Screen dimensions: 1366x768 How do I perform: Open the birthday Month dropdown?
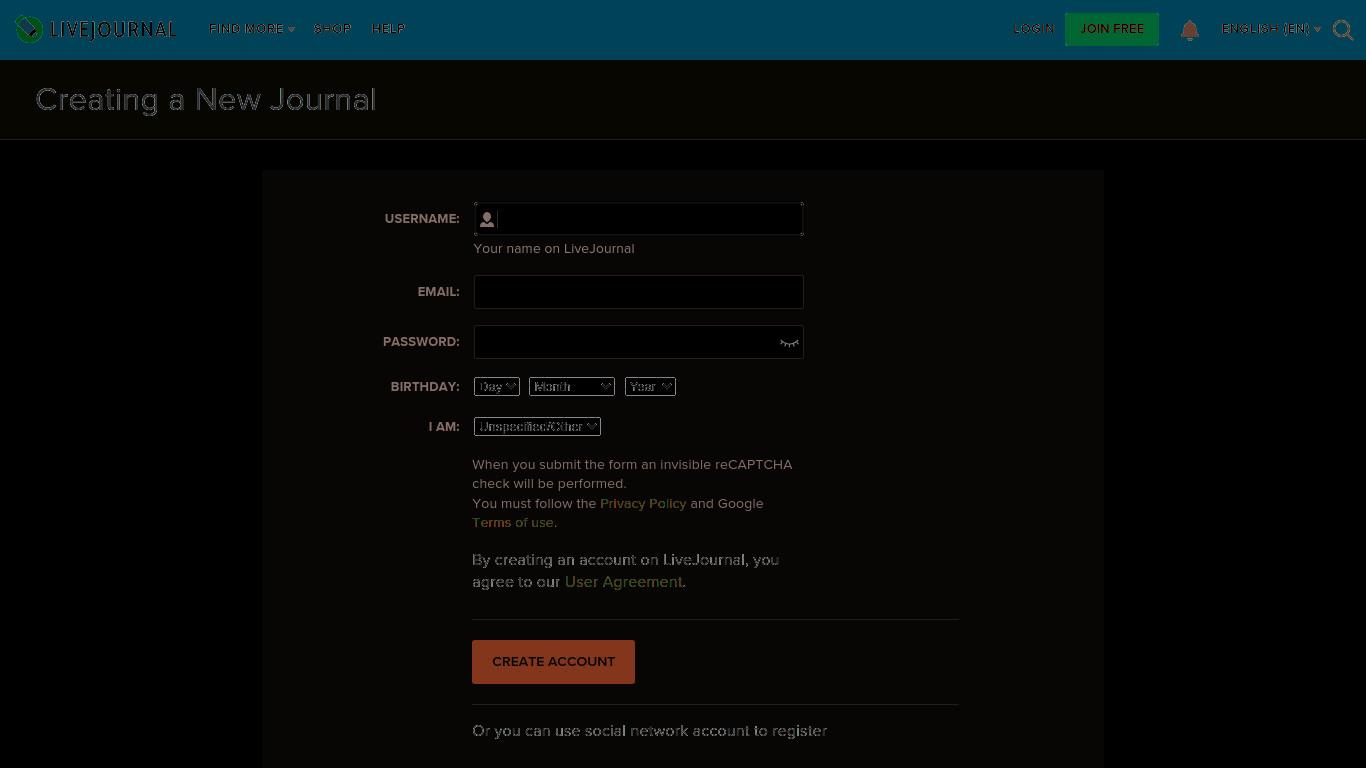click(x=572, y=387)
